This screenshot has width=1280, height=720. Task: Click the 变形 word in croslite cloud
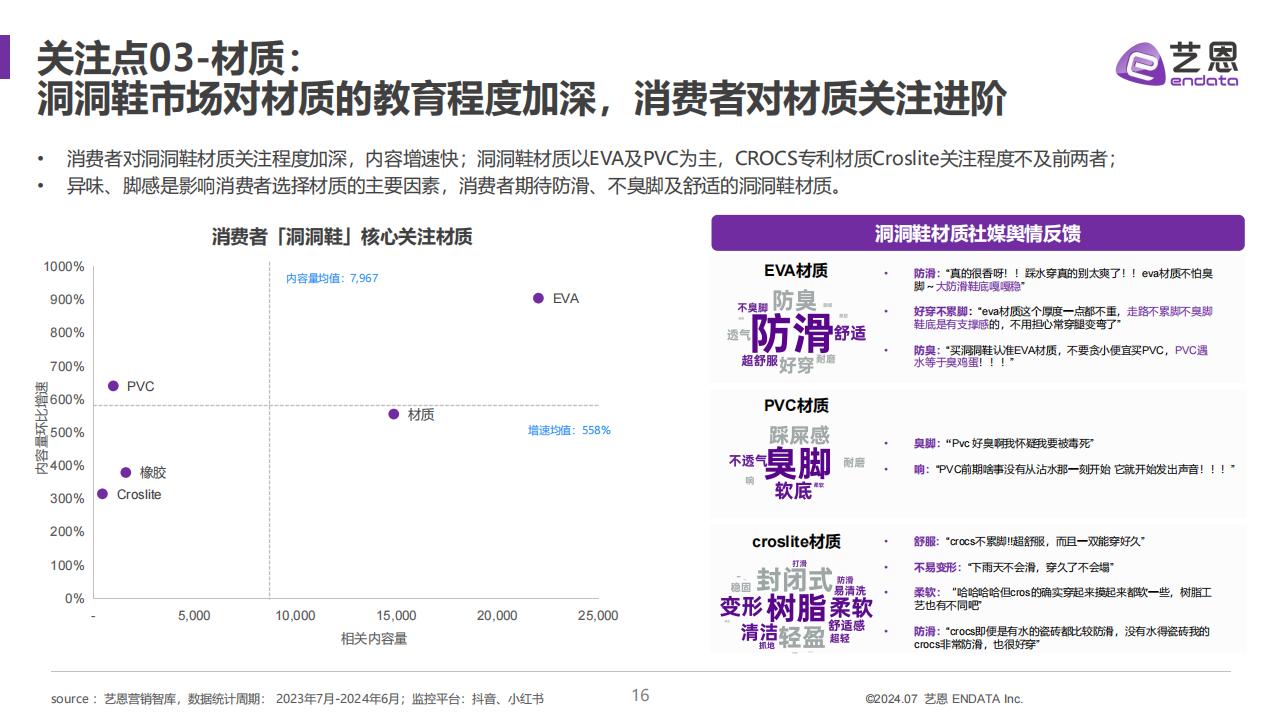click(x=741, y=607)
